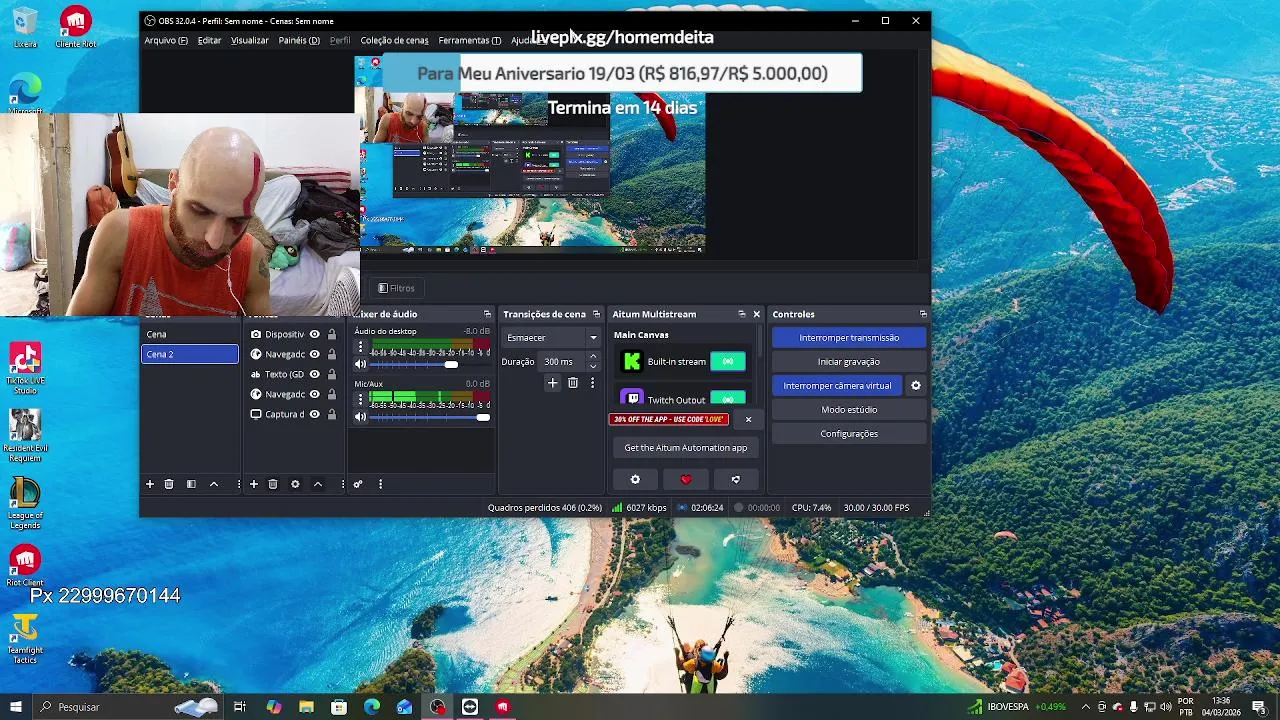The image size is (1280, 720).
Task: Open the Visualizar menu
Action: pos(249,40)
